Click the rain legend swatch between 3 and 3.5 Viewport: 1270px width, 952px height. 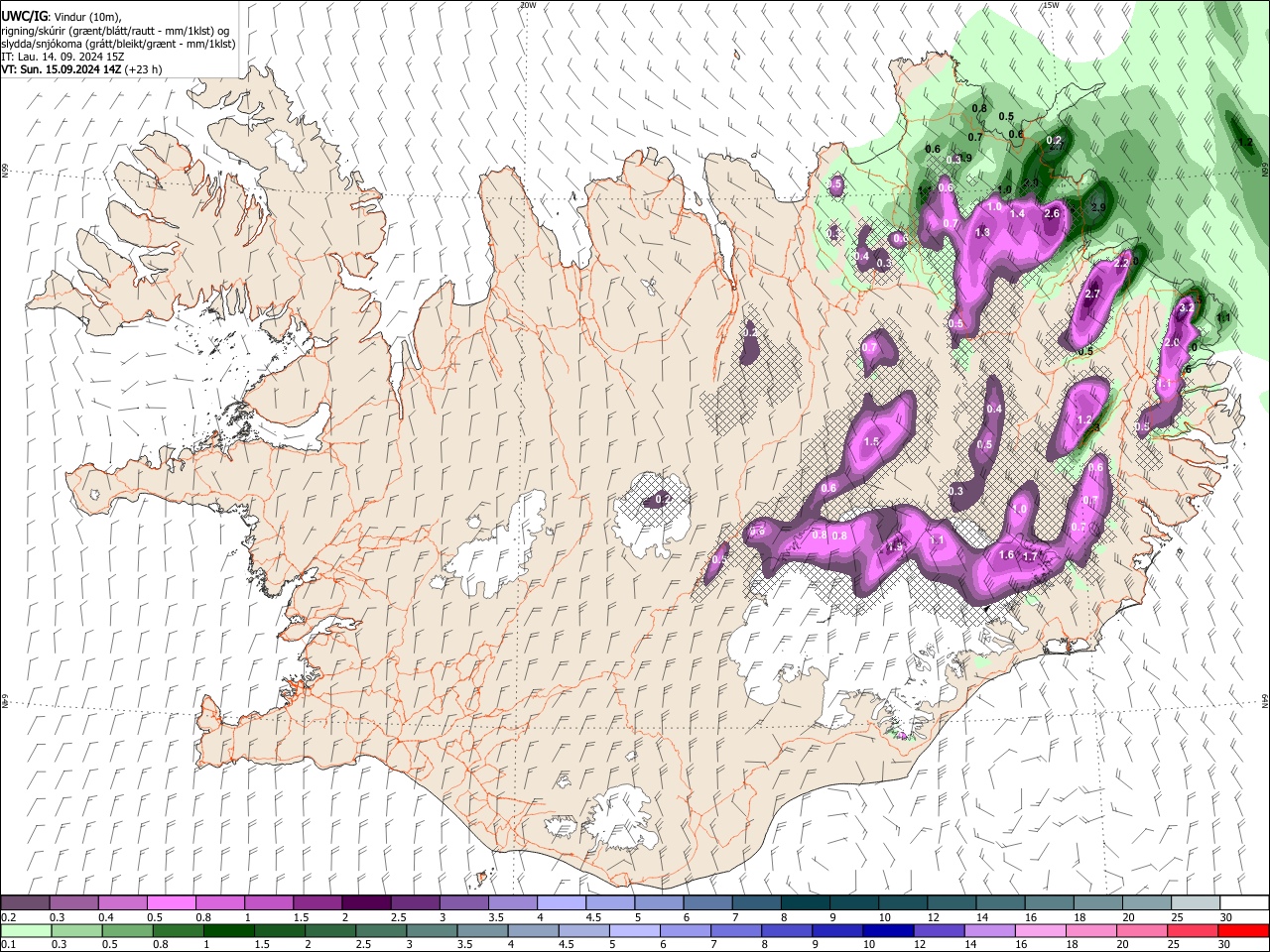[x=431, y=931]
